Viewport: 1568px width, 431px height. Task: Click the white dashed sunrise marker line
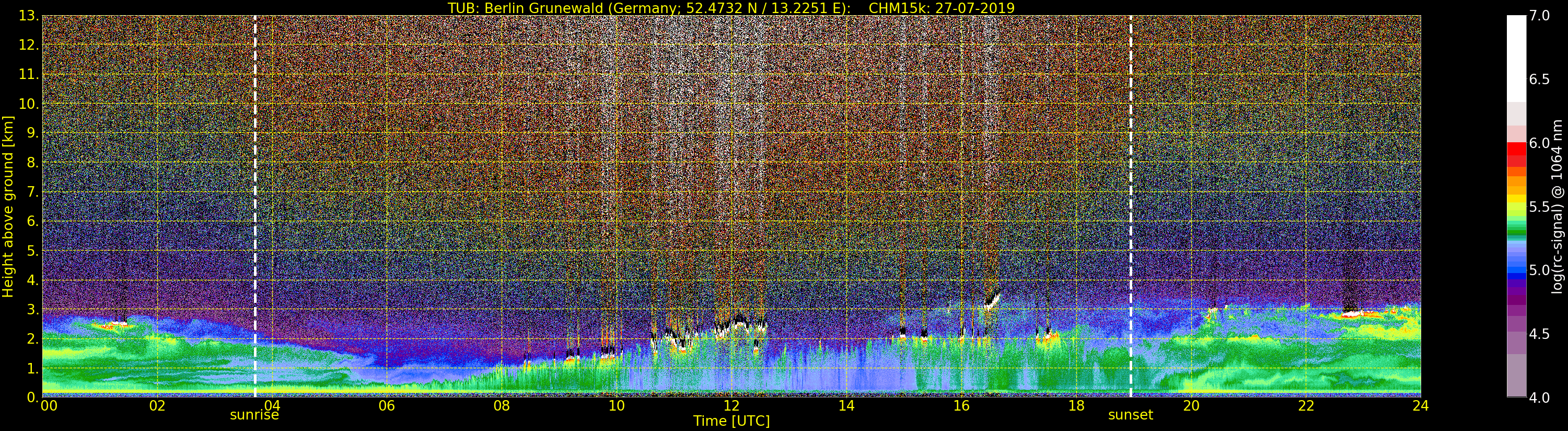click(254, 207)
